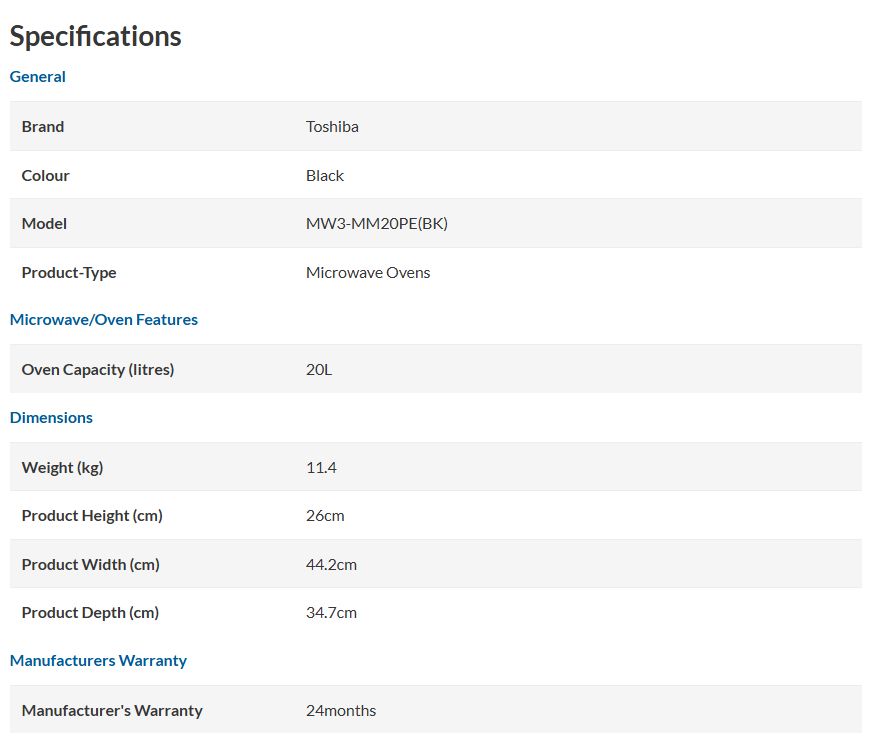This screenshot has height=738, width=871.
Task: Click the Model label
Action: point(44,224)
